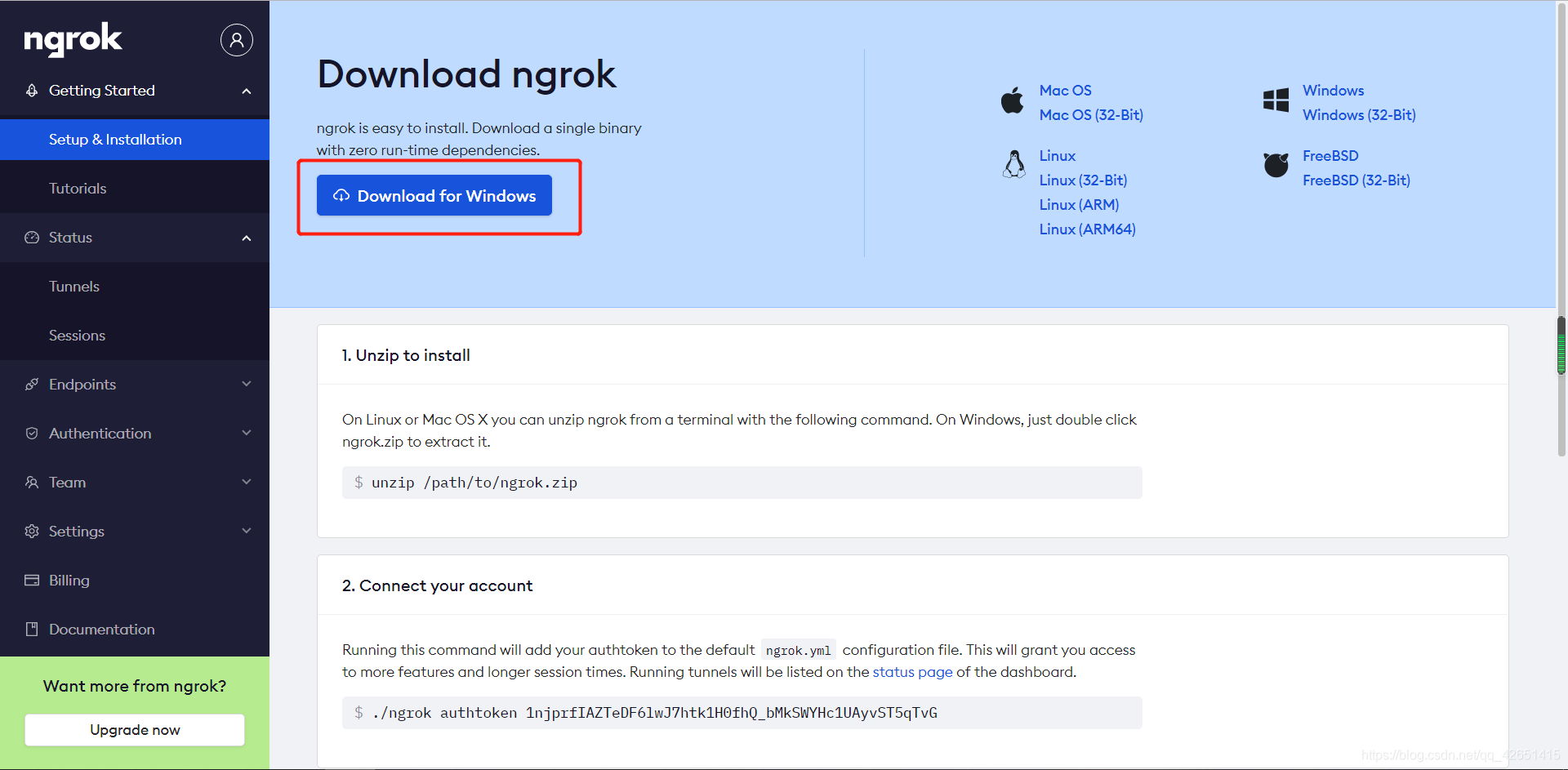This screenshot has width=1568, height=770.
Task: Click the Settings gear icon
Action: click(x=32, y=532)
